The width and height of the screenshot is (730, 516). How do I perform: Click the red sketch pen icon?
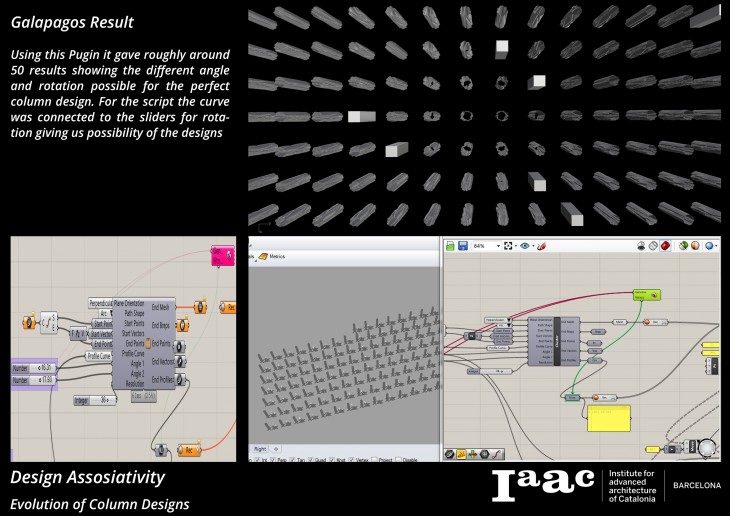[542, 246]
